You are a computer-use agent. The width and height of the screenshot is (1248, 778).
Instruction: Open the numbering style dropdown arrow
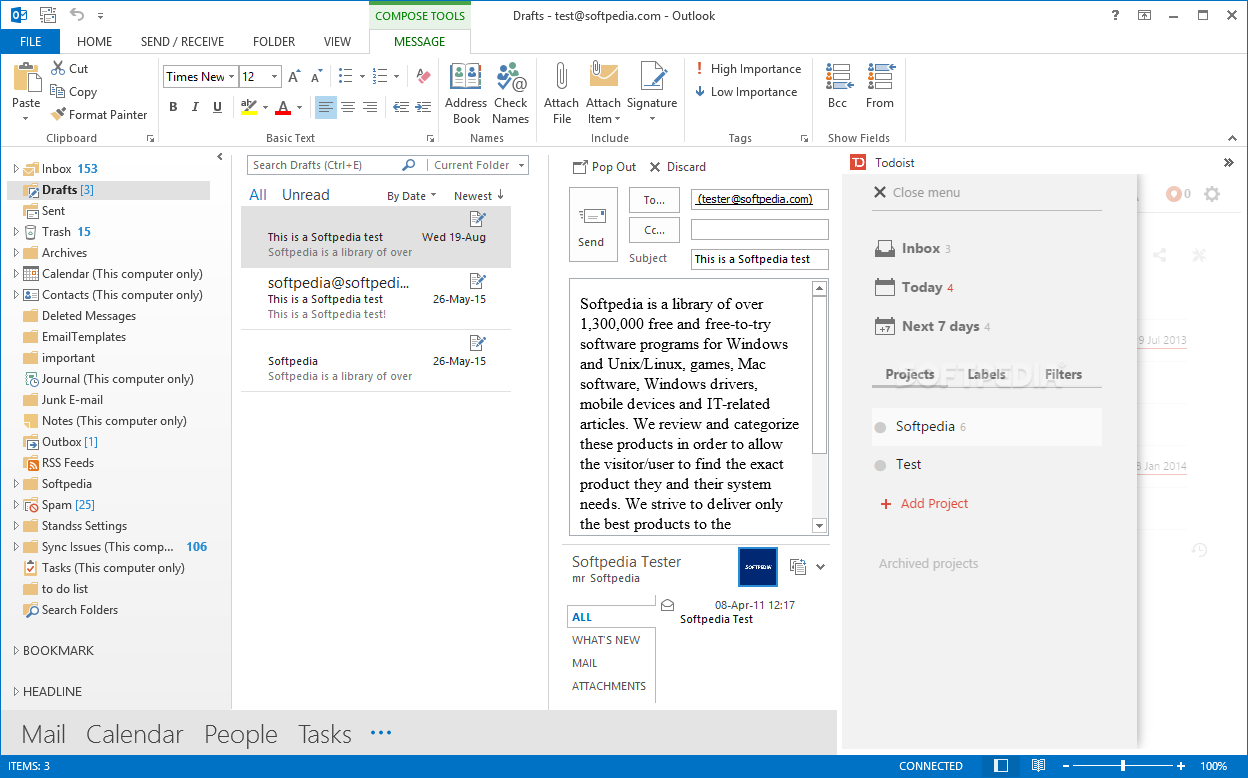click(x=396, y=77)
